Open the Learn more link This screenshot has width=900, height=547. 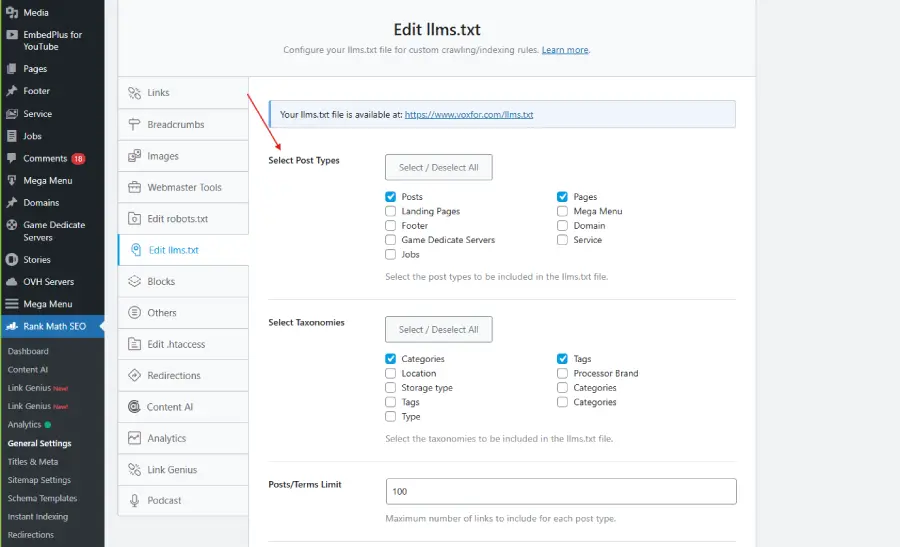[565, 50]
